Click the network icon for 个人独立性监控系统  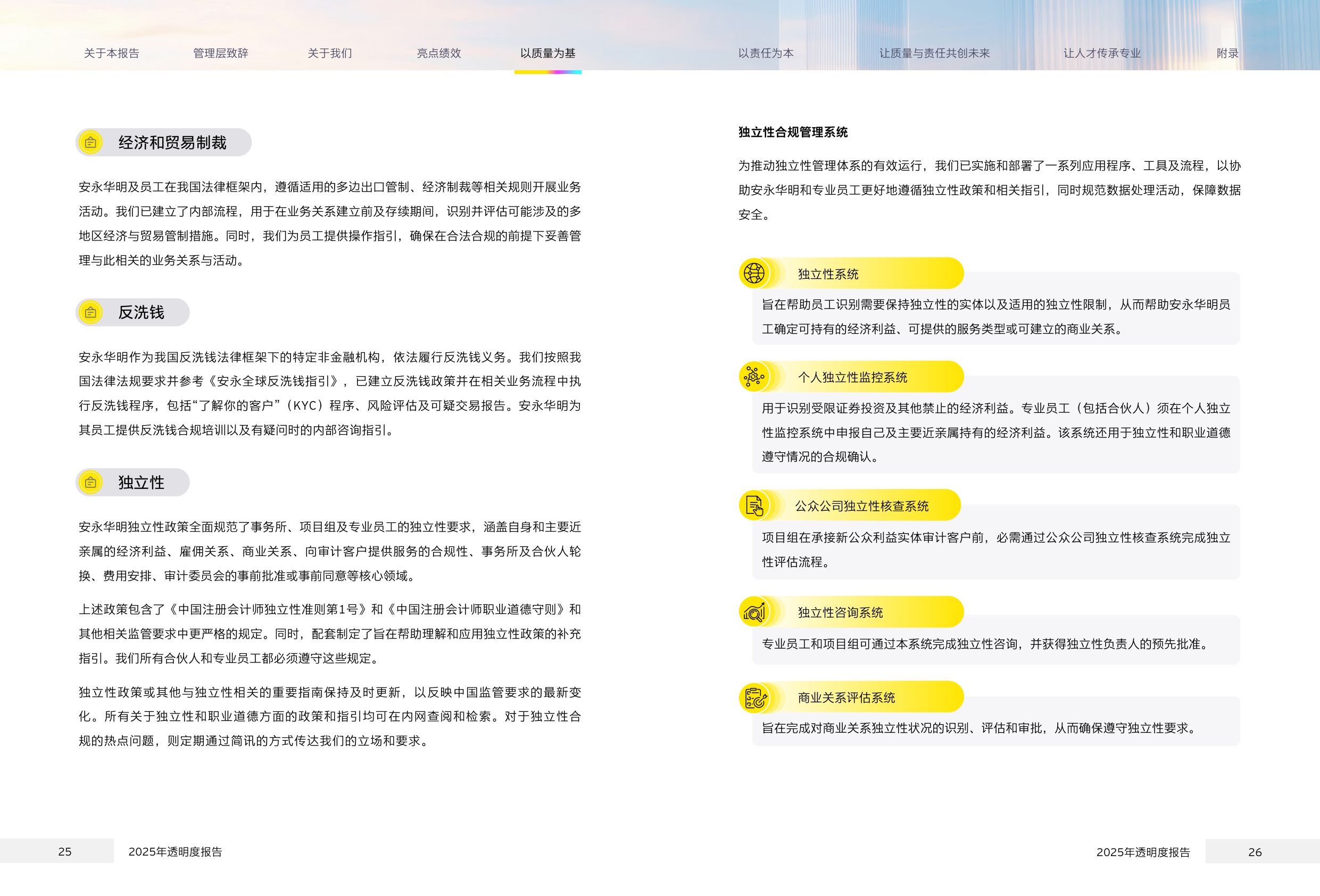(x=754, y=376)
